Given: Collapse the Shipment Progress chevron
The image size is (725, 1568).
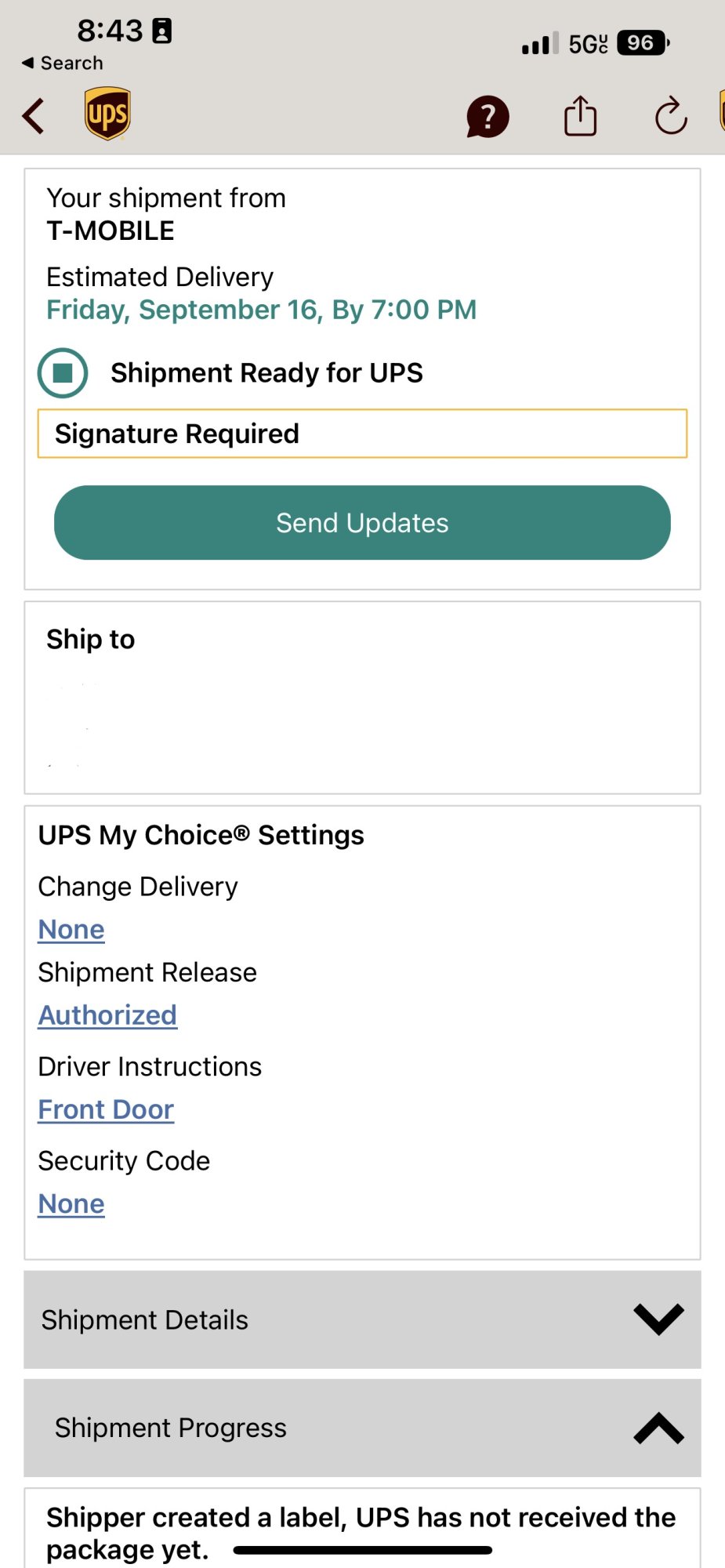Looking at the screenshot, I should (658, 1428).
